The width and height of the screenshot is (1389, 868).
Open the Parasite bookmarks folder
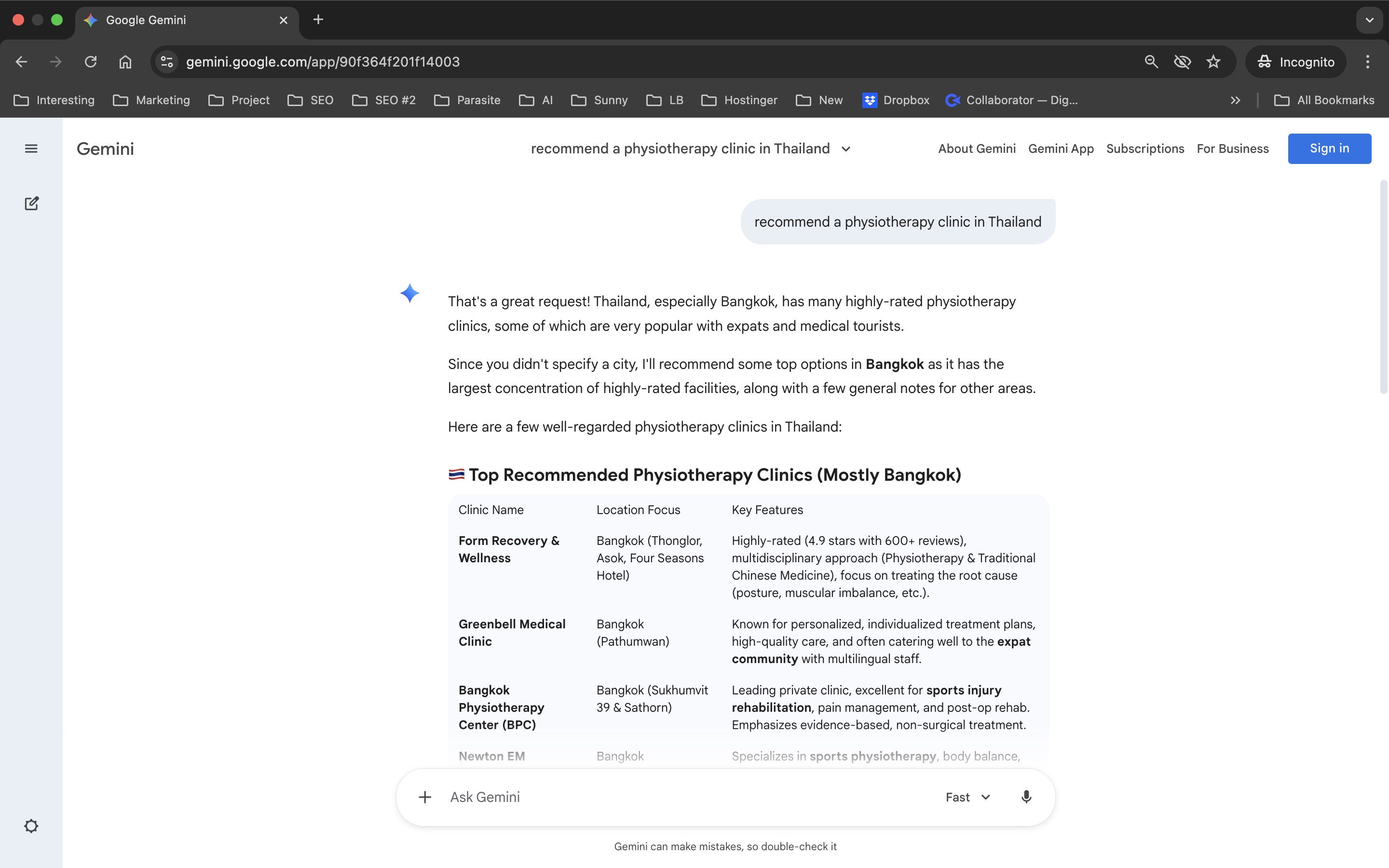pos(467,100)
